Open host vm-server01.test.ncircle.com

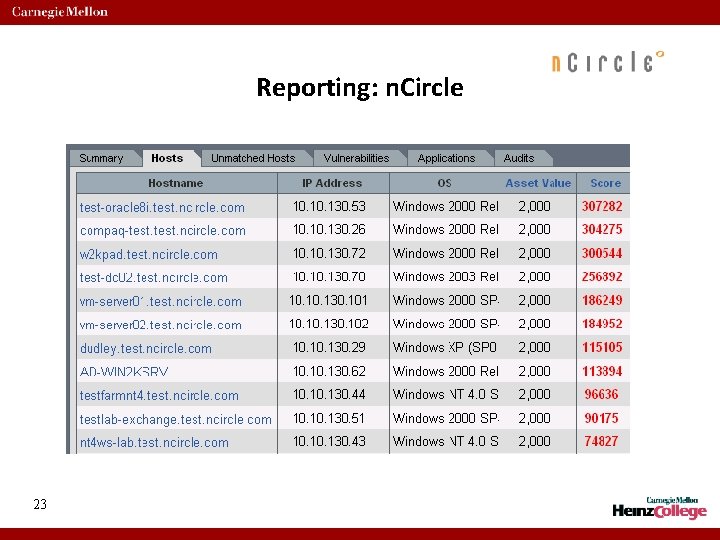coord(161,302)
